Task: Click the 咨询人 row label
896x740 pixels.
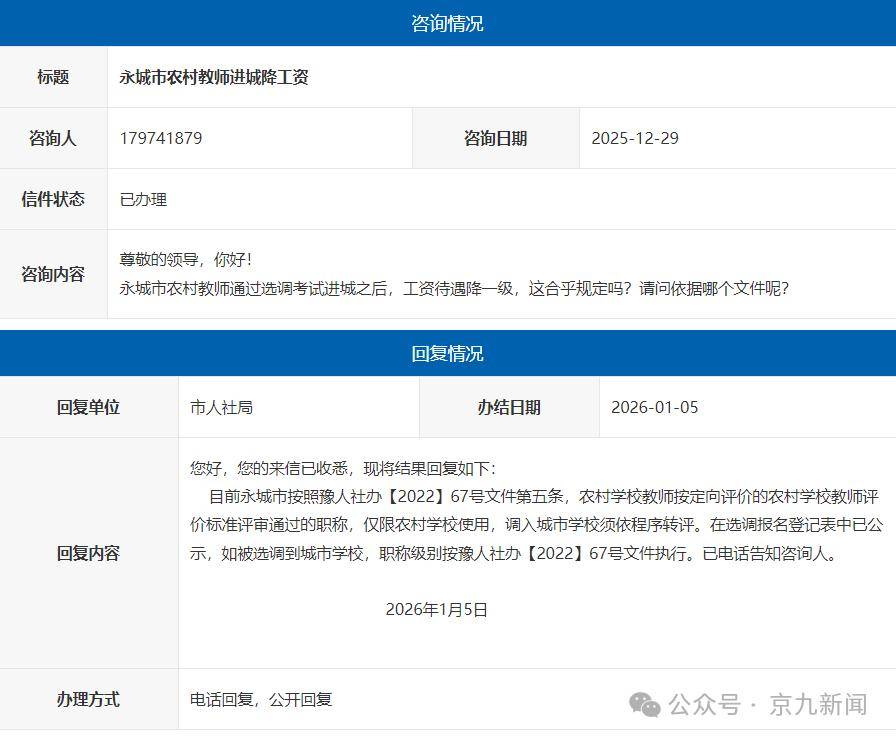Action: (53, 138)
